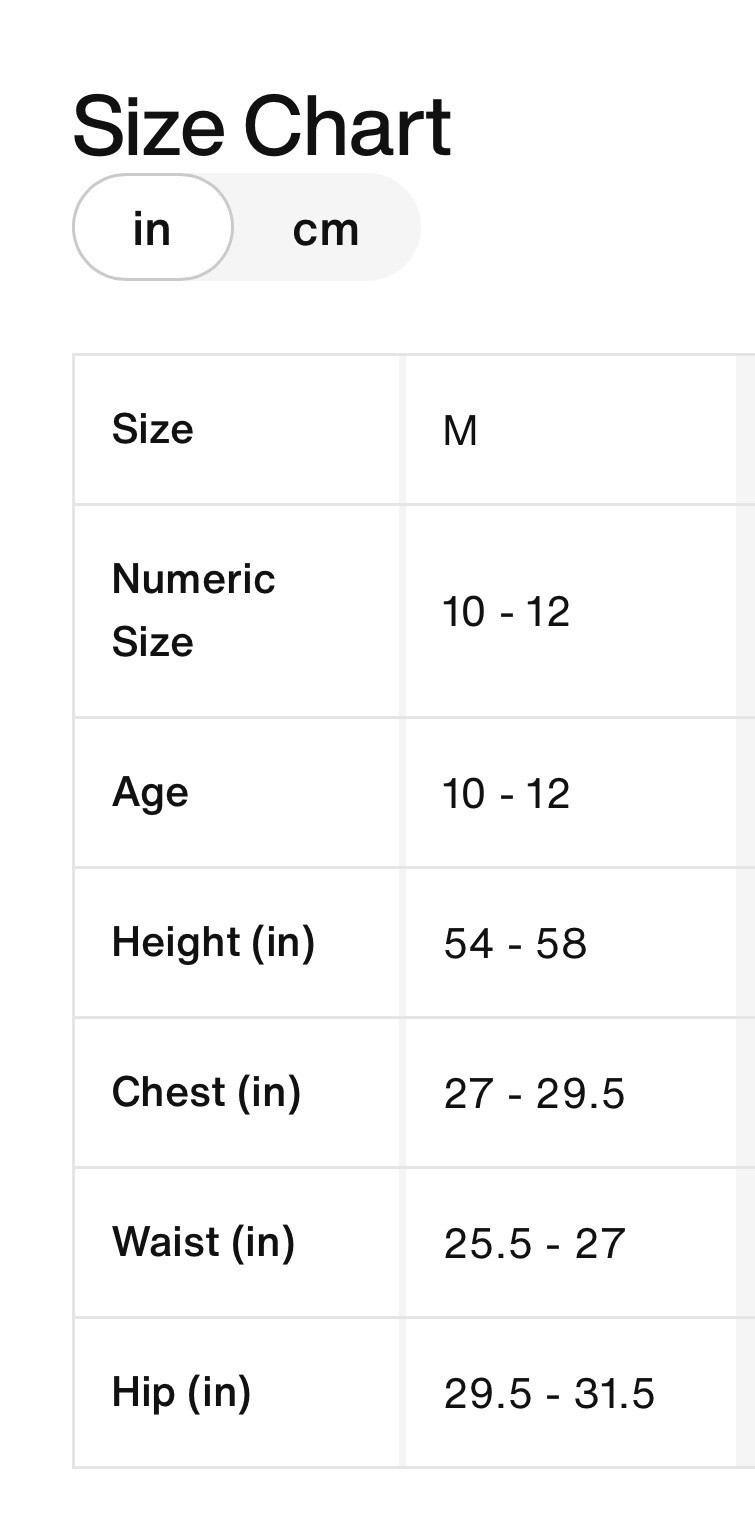Image resolution: width=755 pixels, height=1528 pixels.
Task: Select the Age row label
Action: [150, 794]
